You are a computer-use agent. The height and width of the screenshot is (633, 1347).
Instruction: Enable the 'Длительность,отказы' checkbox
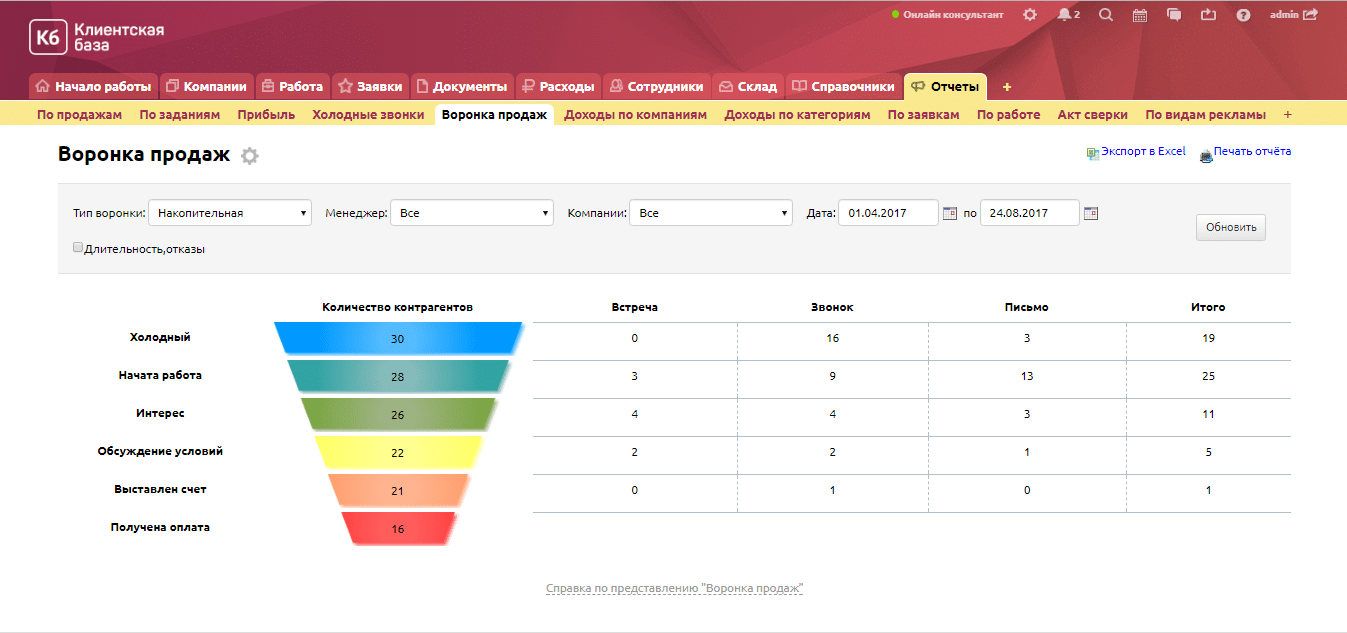(77, 246)
